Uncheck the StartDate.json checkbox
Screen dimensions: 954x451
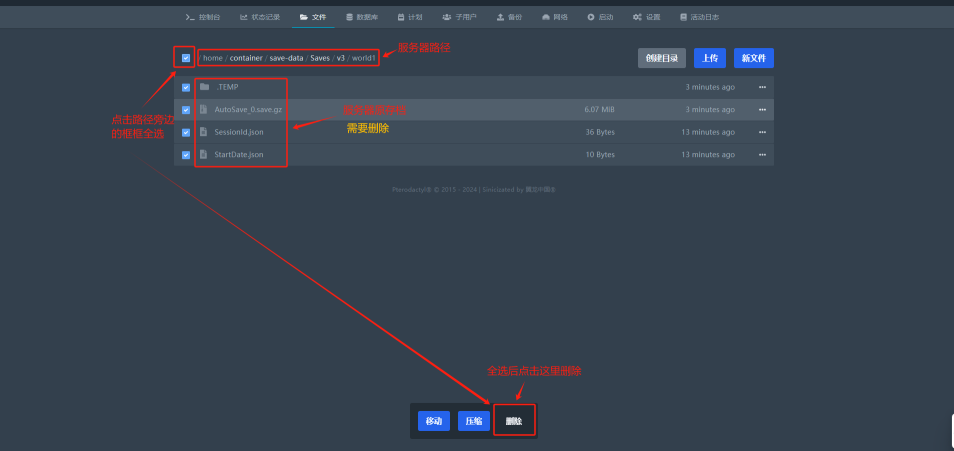coord(186,155)
